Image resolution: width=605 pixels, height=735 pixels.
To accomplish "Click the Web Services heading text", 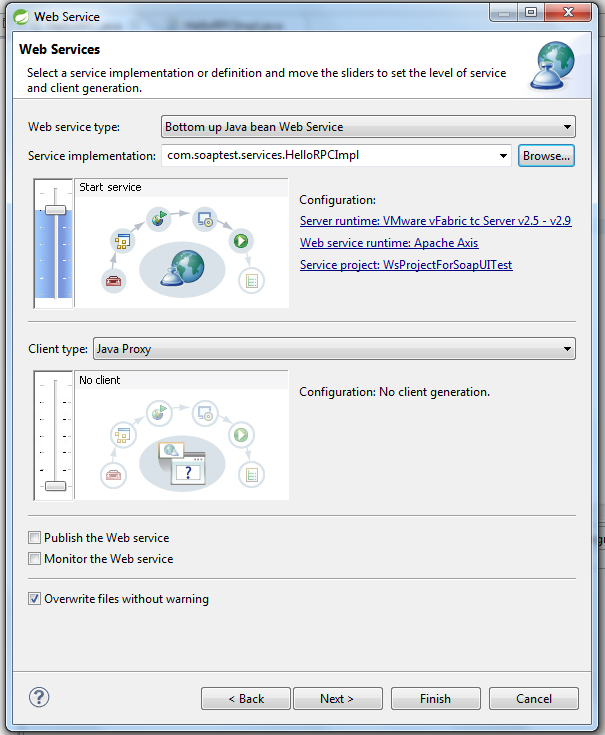I will pos(60,49).
